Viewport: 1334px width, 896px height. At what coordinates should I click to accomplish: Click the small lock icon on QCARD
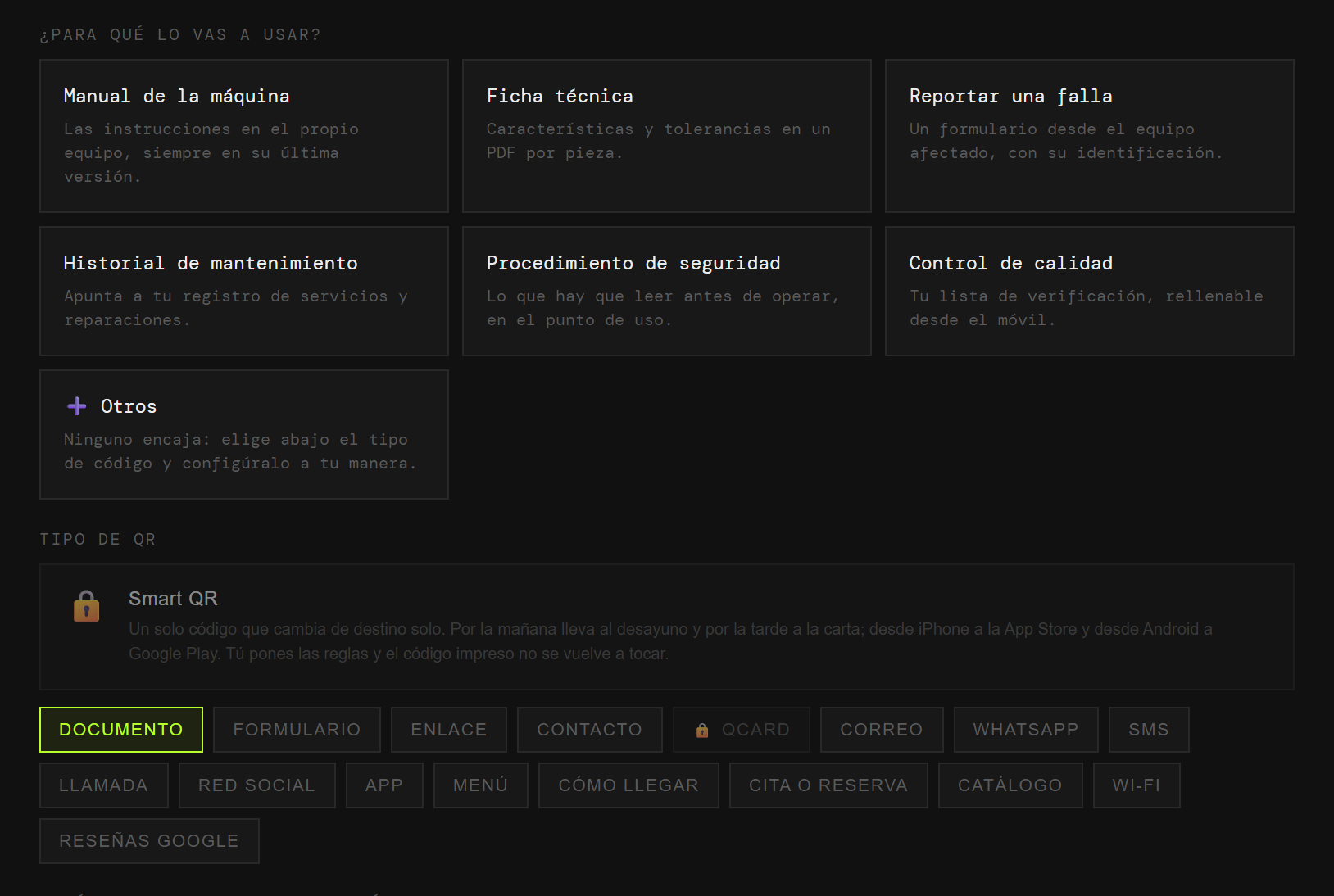pyautogui.click(x=702, y=731)
